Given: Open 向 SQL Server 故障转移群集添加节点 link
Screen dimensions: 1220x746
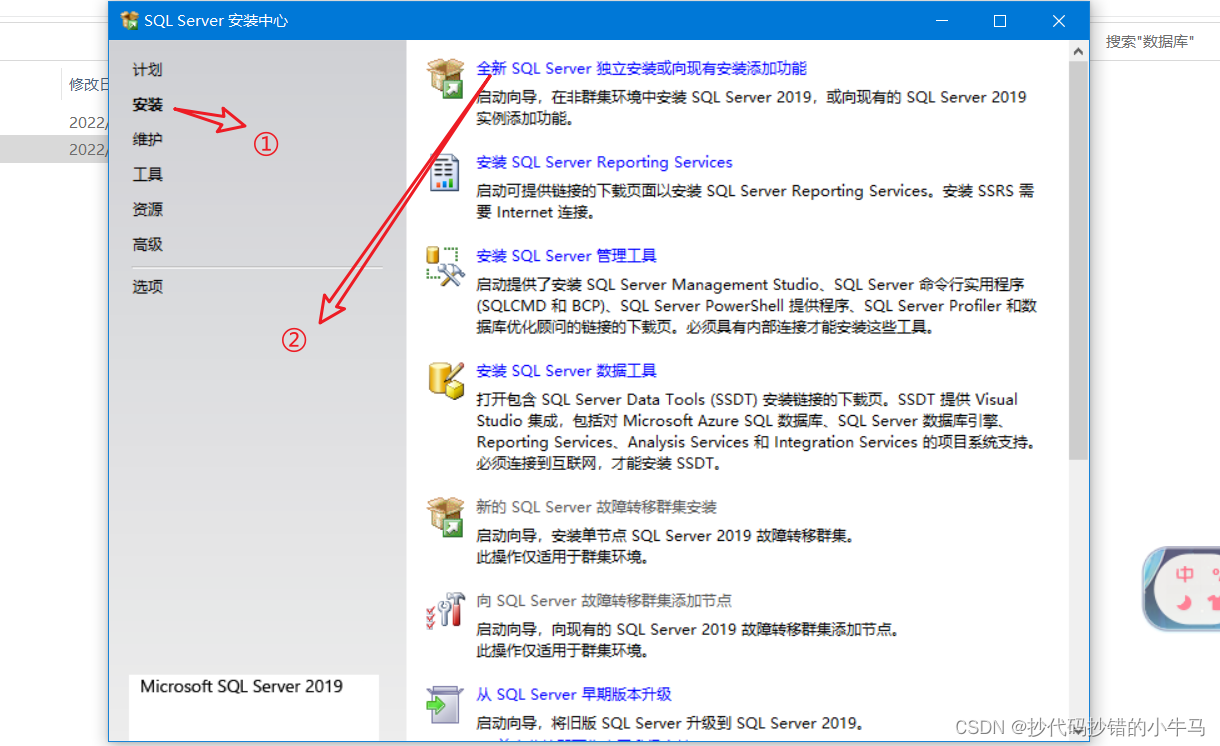Looking at the screenshot, I should tap(604, 601).
